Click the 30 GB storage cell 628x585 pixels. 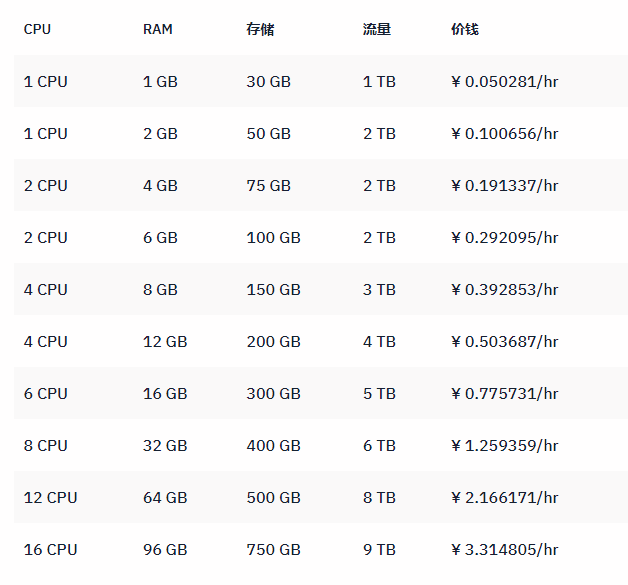pyautogui.click(x=268, y=82)
